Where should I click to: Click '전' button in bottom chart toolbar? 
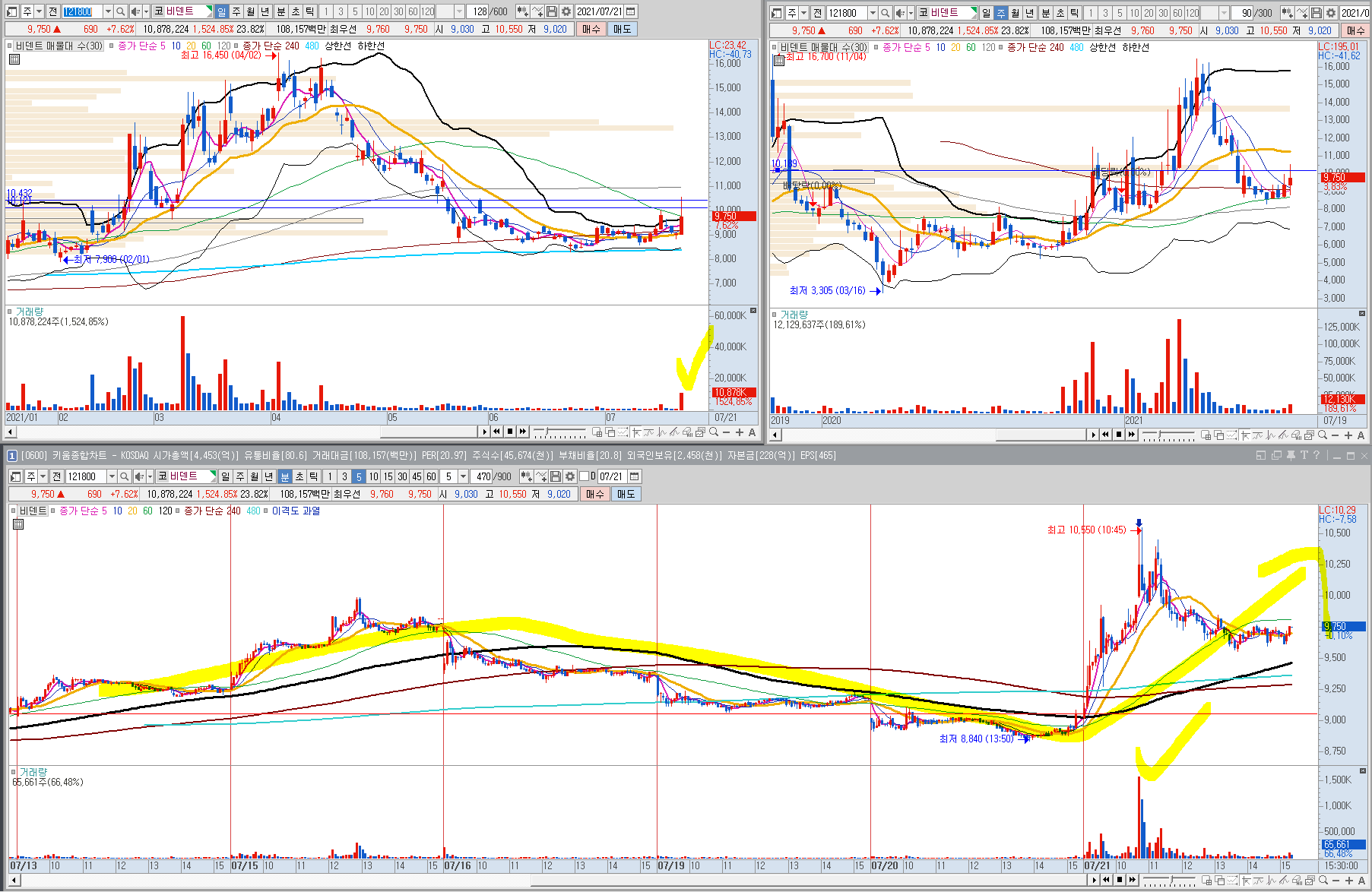pos(57,476)
